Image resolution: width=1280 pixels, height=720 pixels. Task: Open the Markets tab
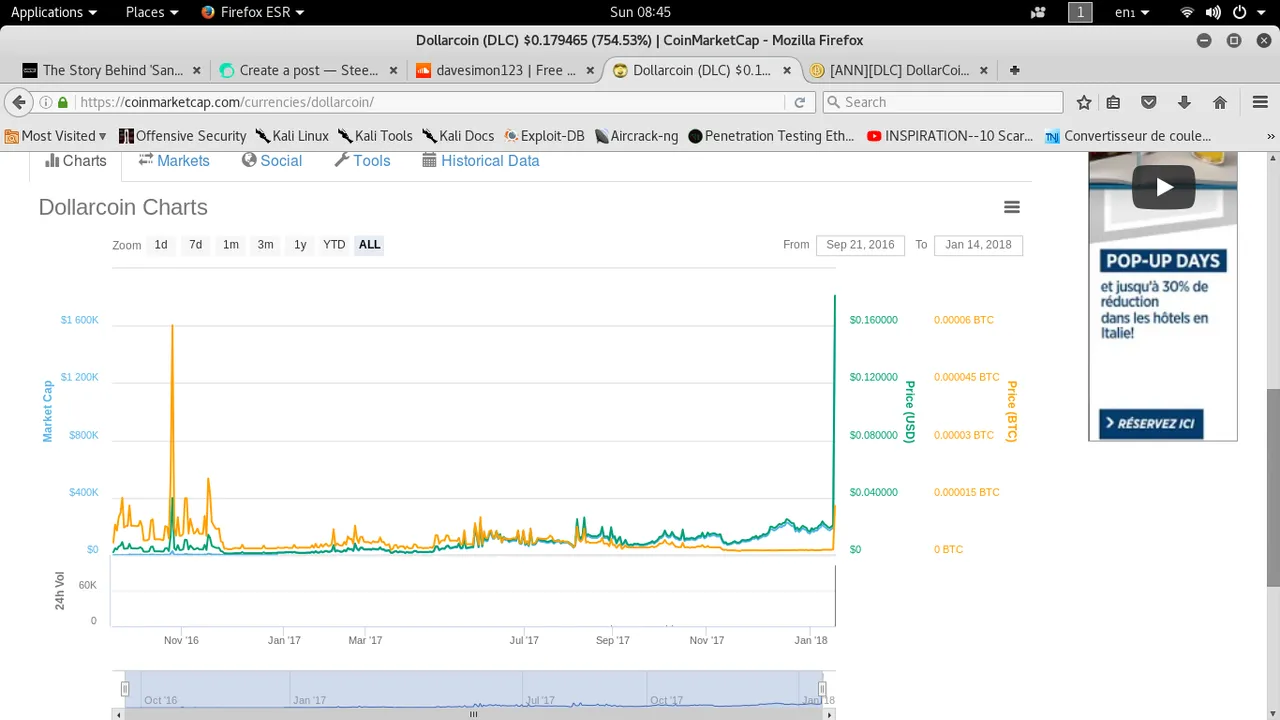(174, 161)
